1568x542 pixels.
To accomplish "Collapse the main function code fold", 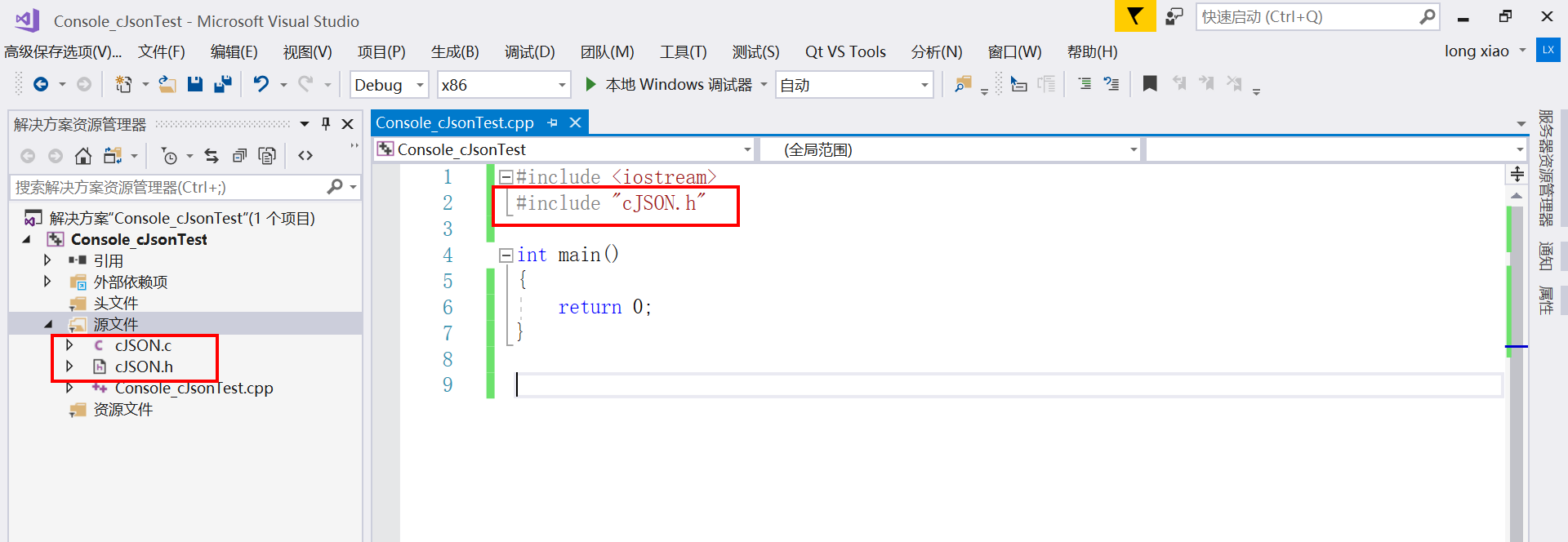I will (506, 255).
